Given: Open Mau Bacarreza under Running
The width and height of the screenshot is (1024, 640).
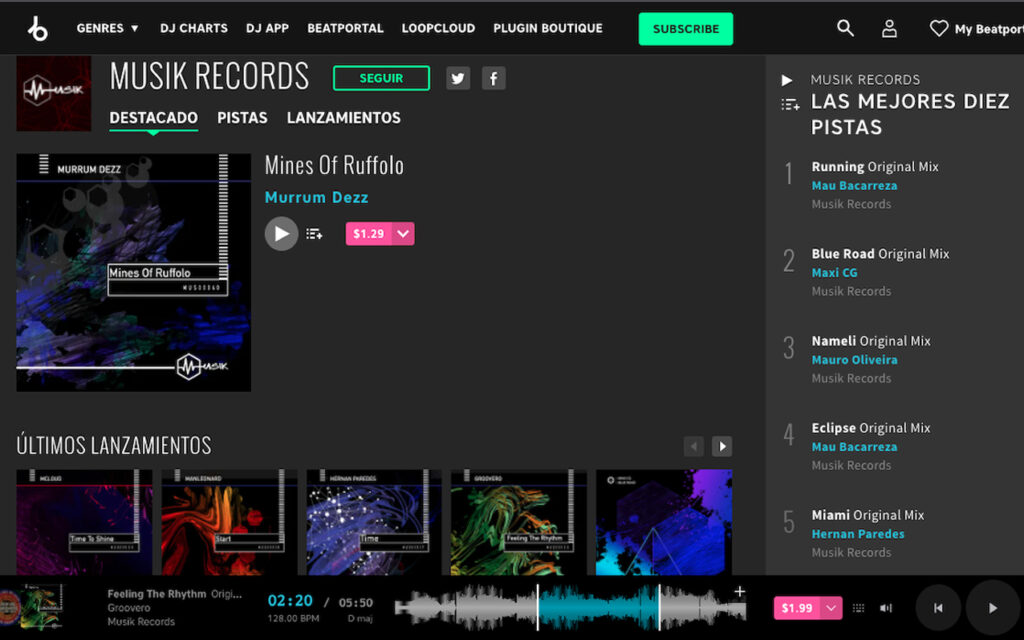Looking at the screenshot, I should coord(854,185).
